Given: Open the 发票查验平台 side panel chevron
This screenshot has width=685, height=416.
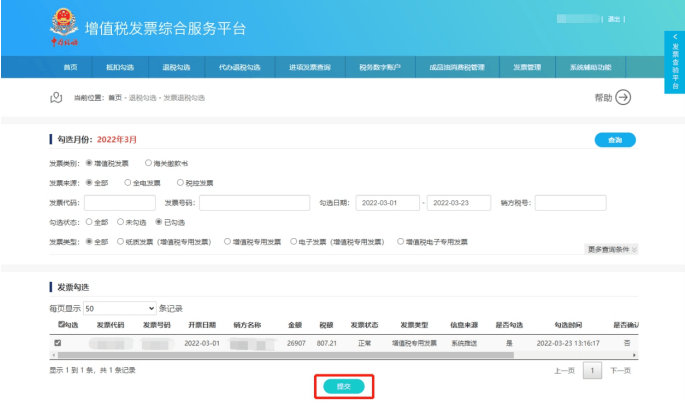Looking at the screenshot, I should click(x=675, y=36).
